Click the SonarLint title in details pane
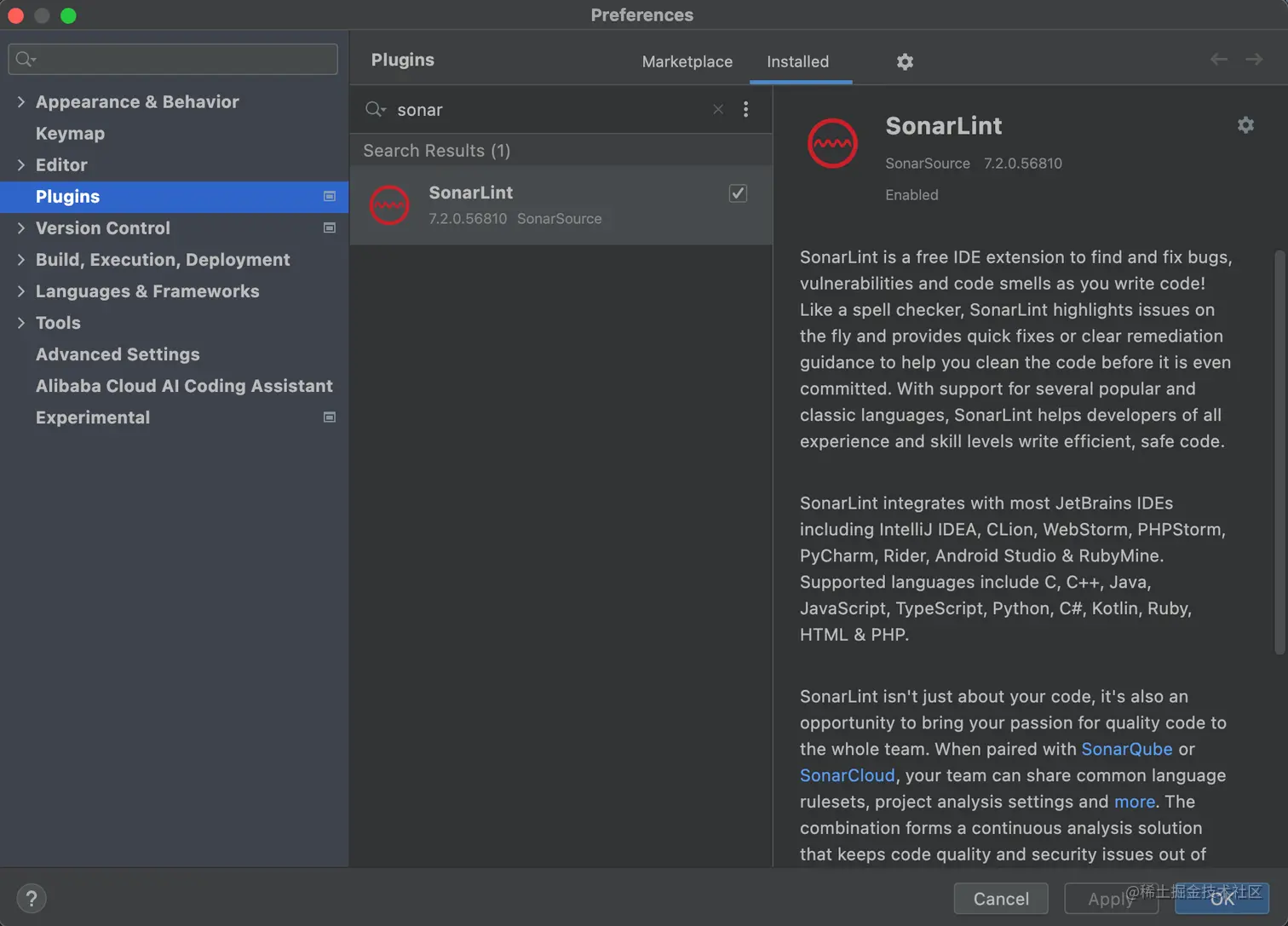 pyautogui.click(x=943, y=125)
